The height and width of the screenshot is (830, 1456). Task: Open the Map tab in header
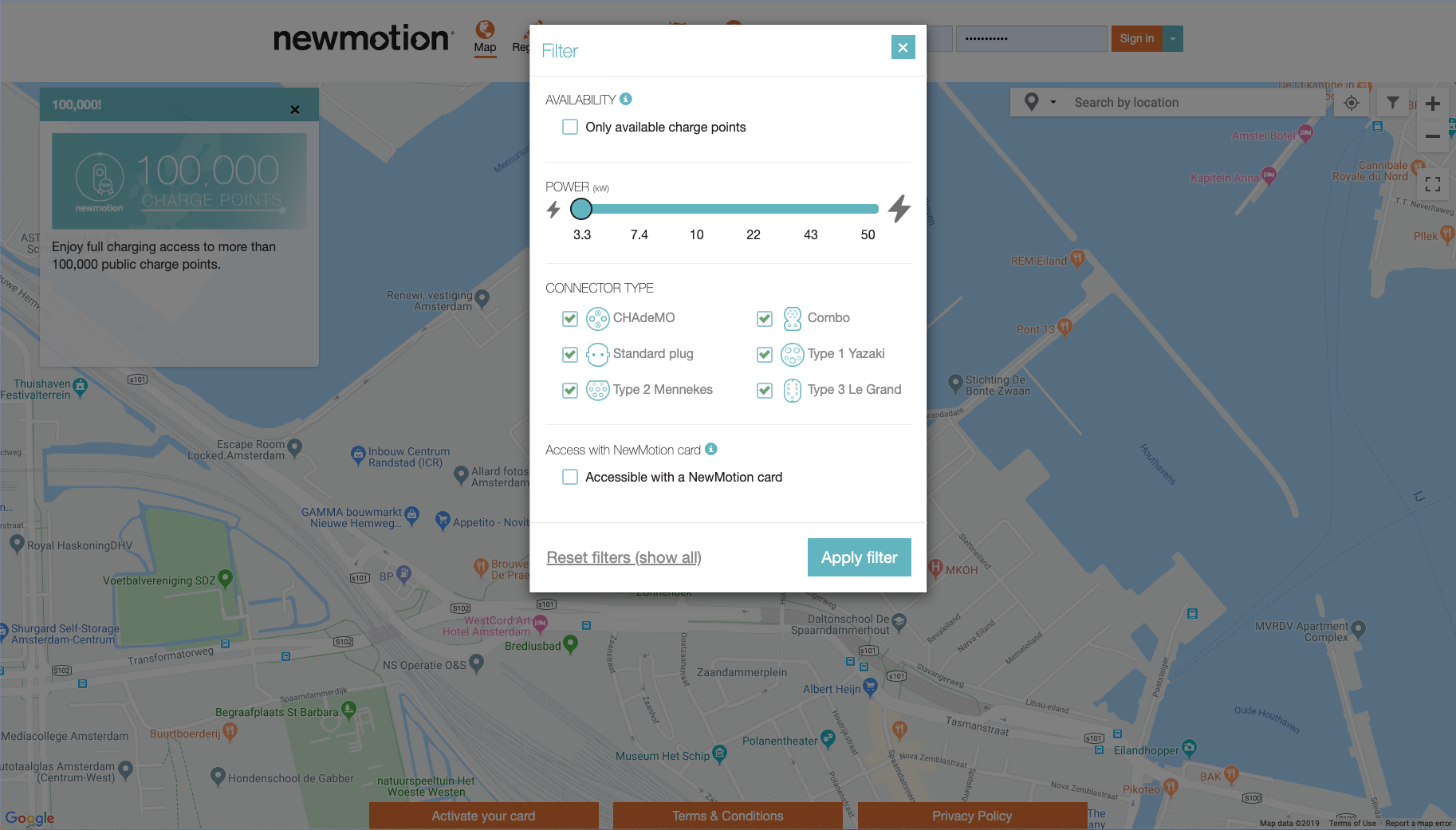(485, 37)
